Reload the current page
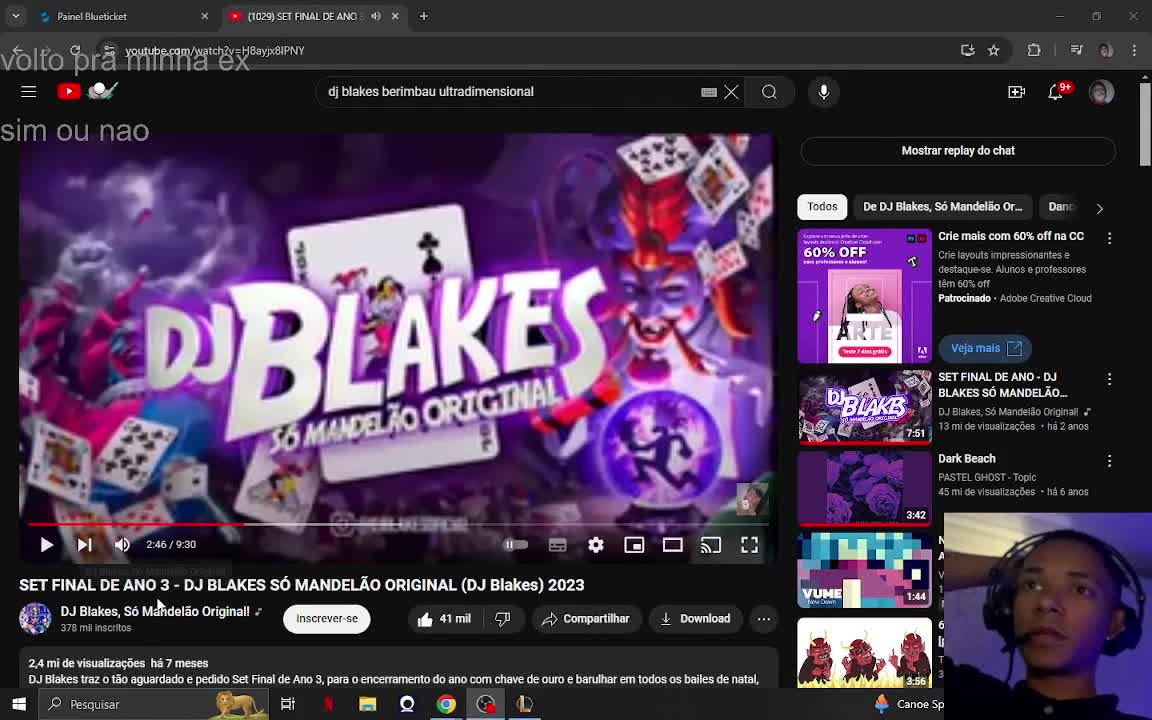This screenshot has width=1152, height=720. [x=75, y=51]
